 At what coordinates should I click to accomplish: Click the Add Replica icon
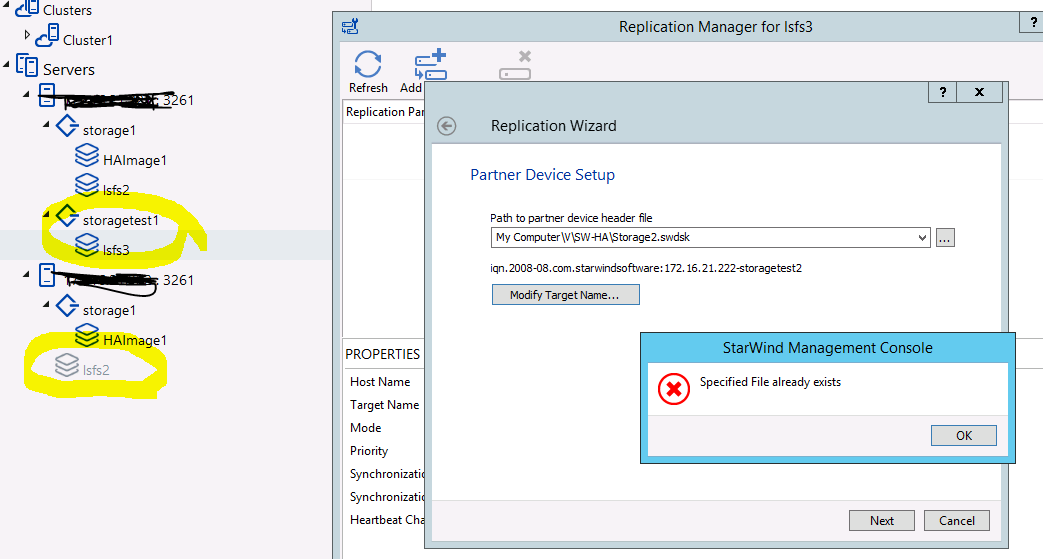tap(430, 65)
